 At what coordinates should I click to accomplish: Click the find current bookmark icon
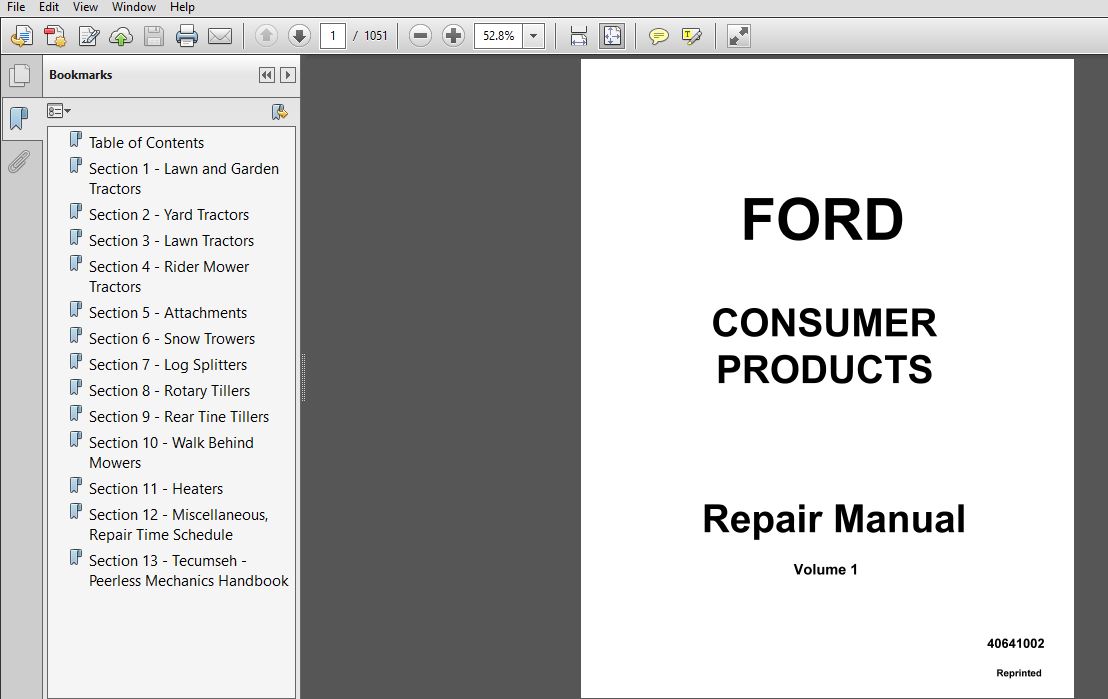click(x=280, y=112)
